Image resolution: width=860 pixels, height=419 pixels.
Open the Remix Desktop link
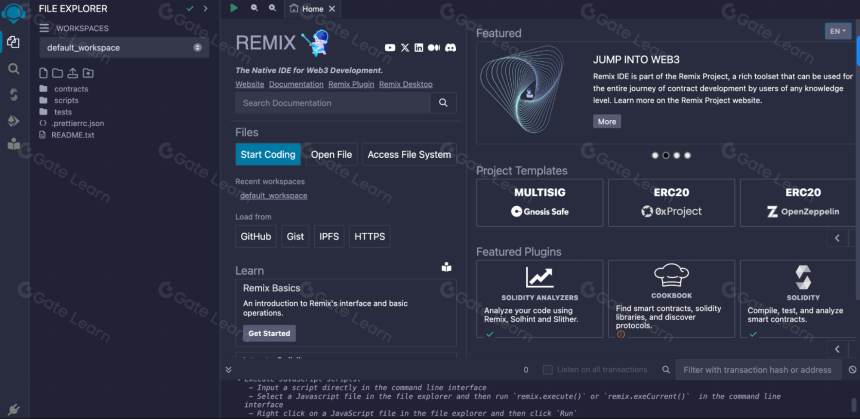click(x=406, y=84)
